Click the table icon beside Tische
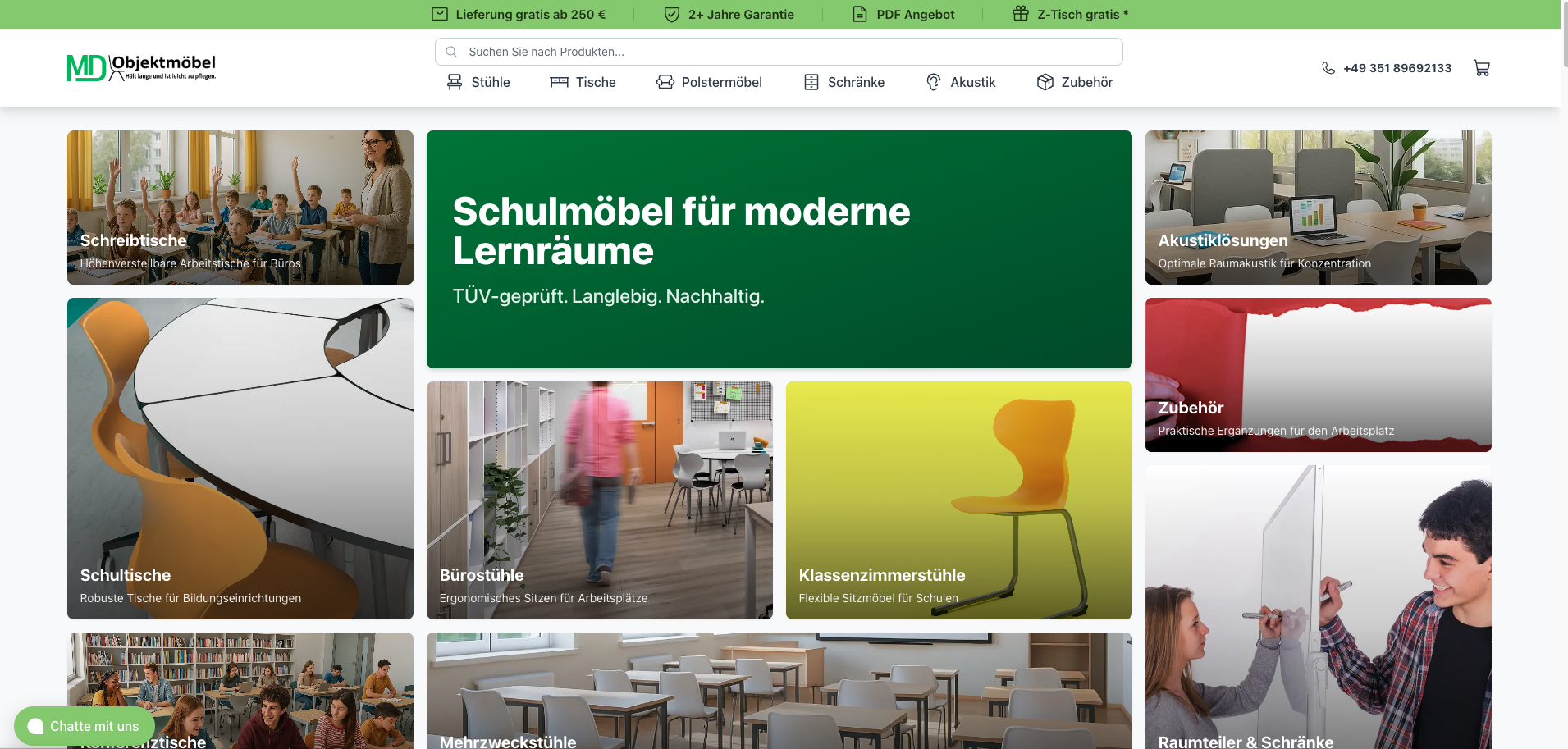The image size is (1568, 749). [x=560, y=82]
